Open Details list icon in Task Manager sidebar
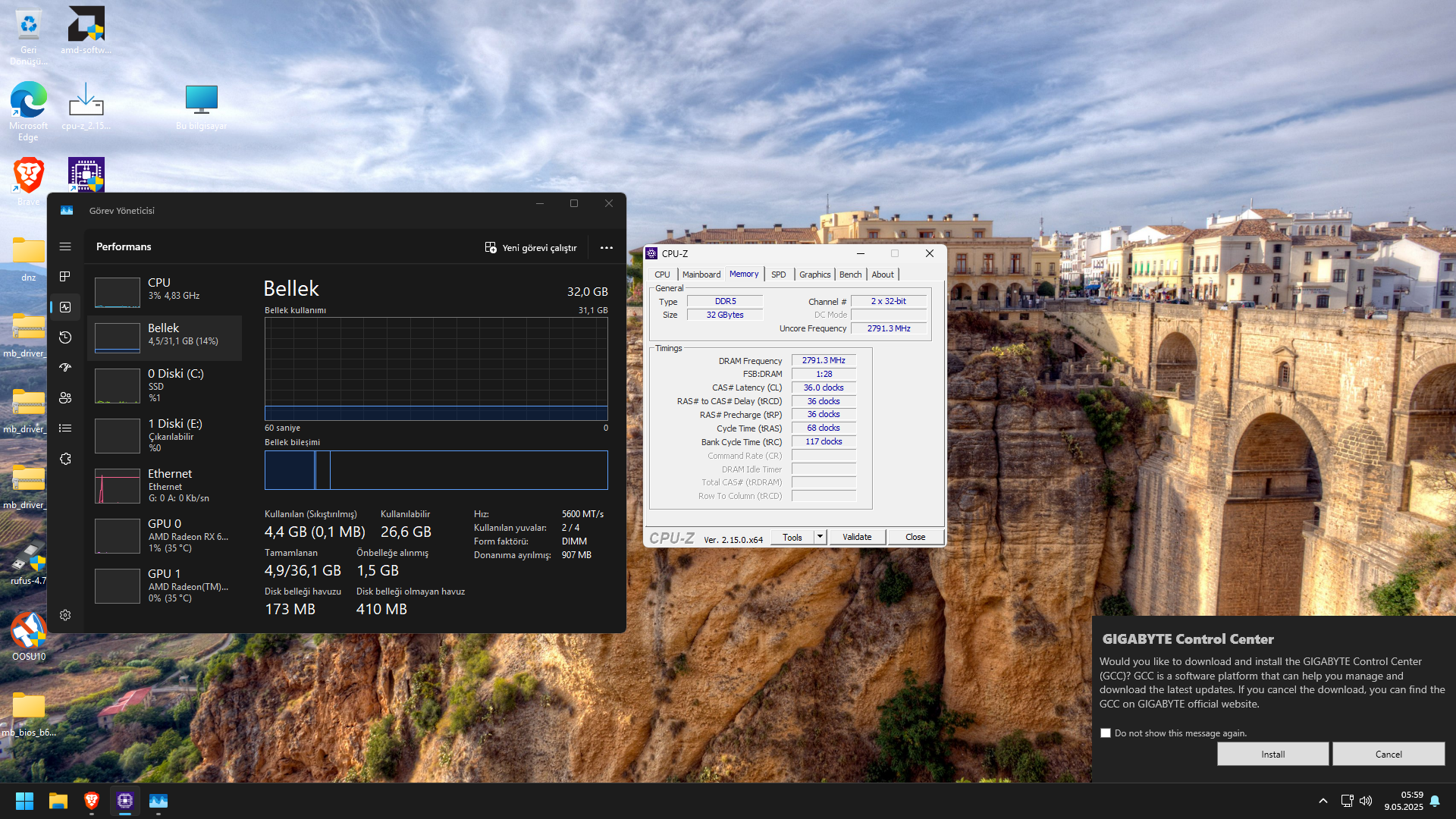Viewport: 1456px width, 819px height. coord(65,428)
